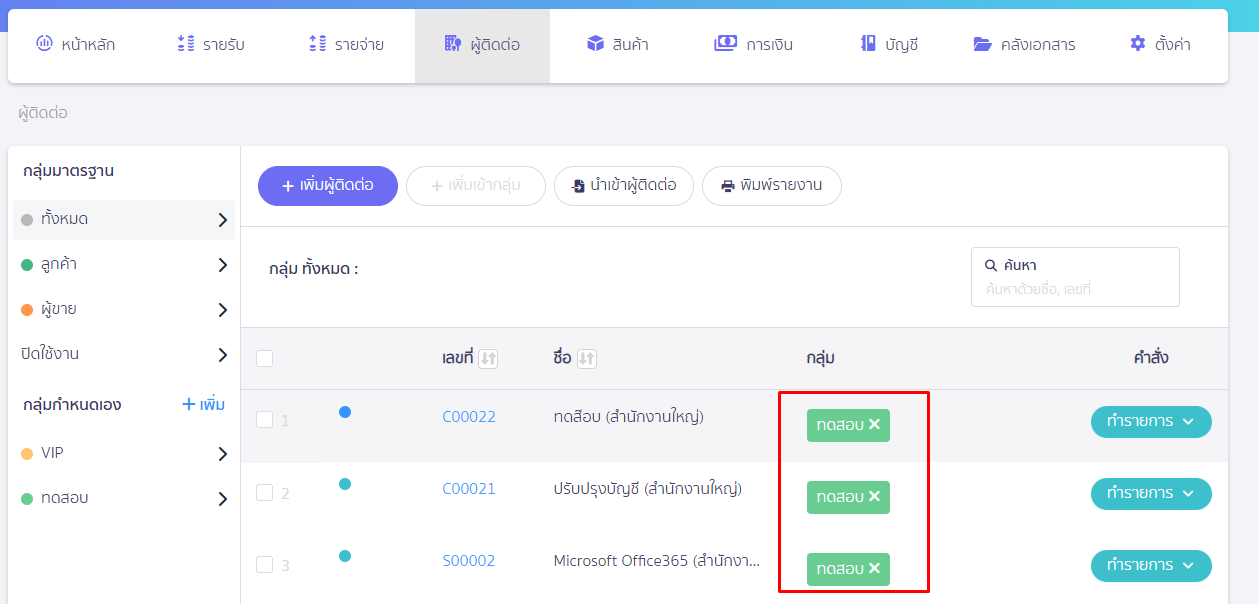Open contact link S00002
The width and height of the screenshot is (1259, 604).
468,561
